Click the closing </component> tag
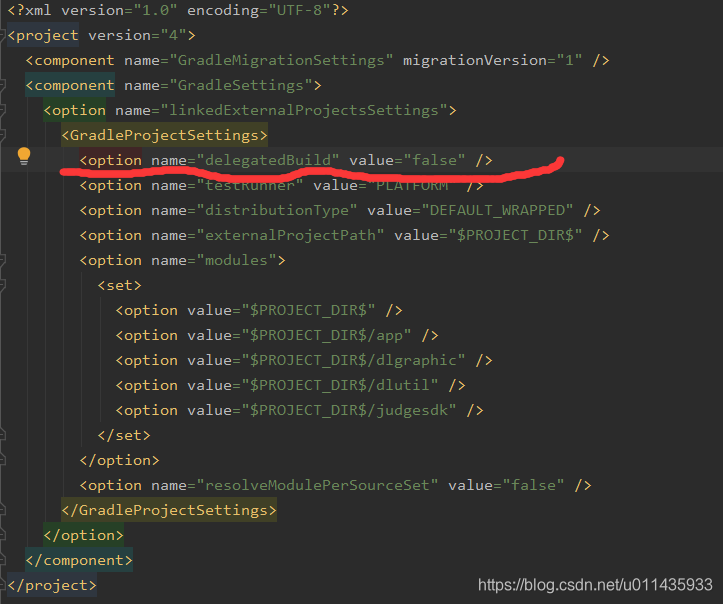The height and width of the screenshot is (604, 723). pyautogui.click(x=79, y=560)
